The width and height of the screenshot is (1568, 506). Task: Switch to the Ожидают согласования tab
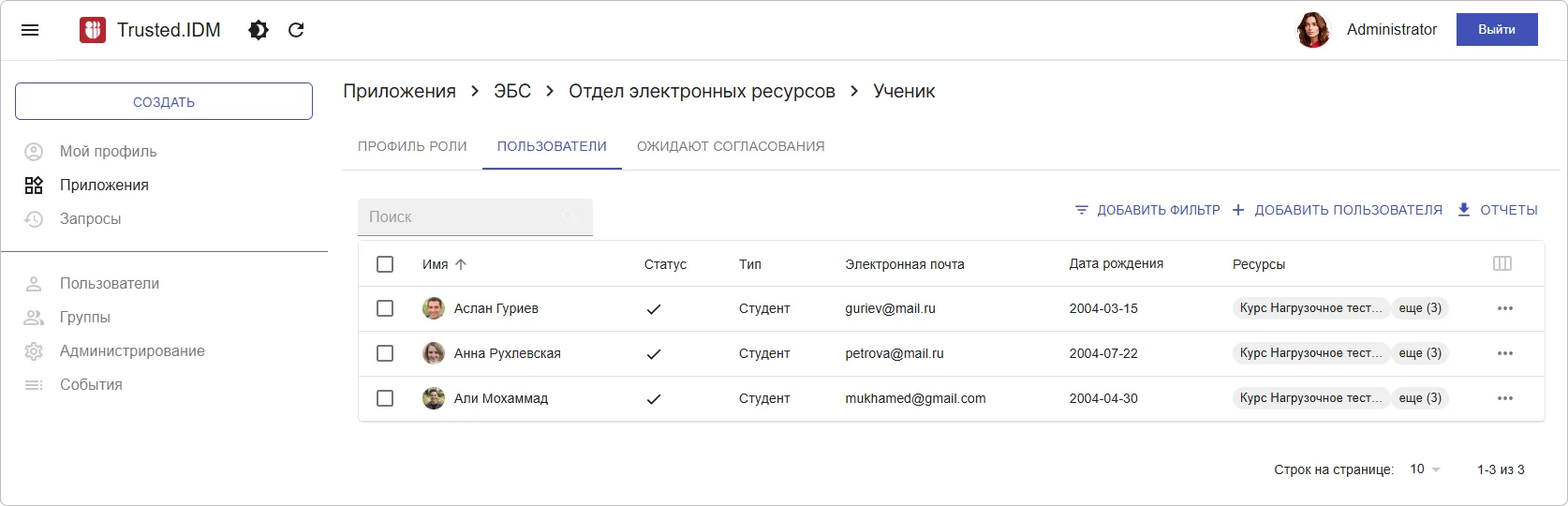pos(731,146)
